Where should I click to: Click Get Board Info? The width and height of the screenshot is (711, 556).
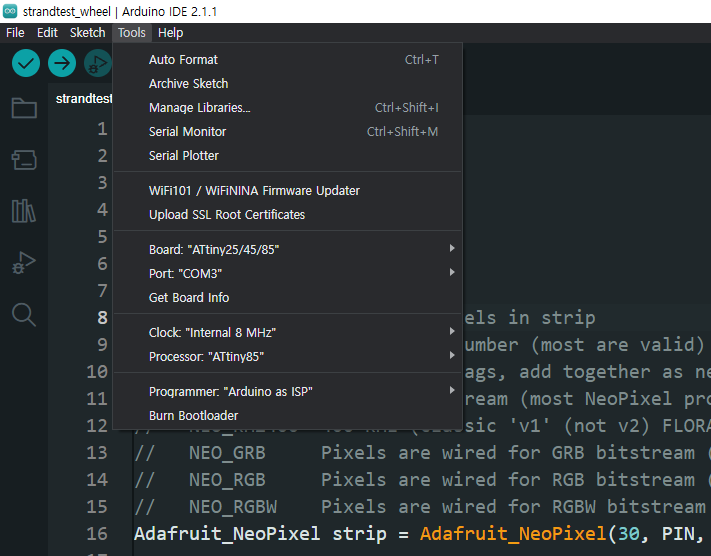pyautogui.click(x=287, y=298)
